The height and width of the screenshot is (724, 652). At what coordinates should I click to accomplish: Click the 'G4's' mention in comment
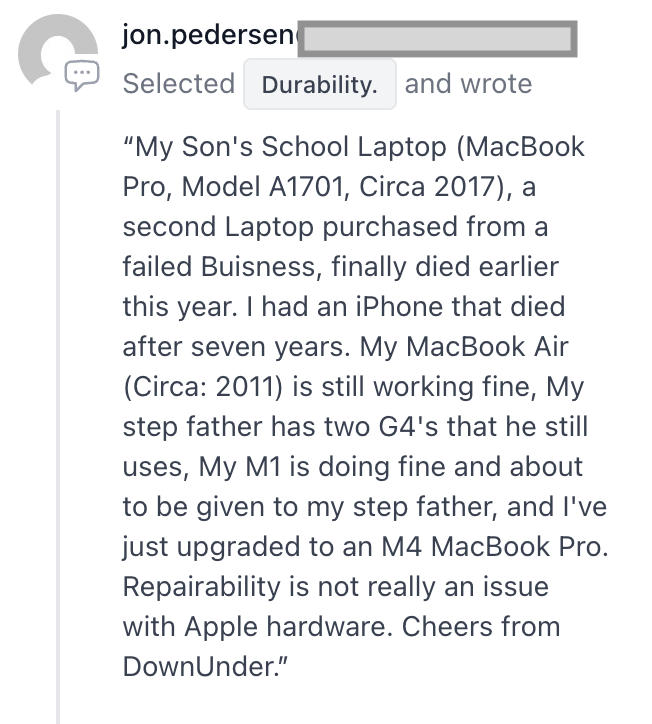(408, 427)
